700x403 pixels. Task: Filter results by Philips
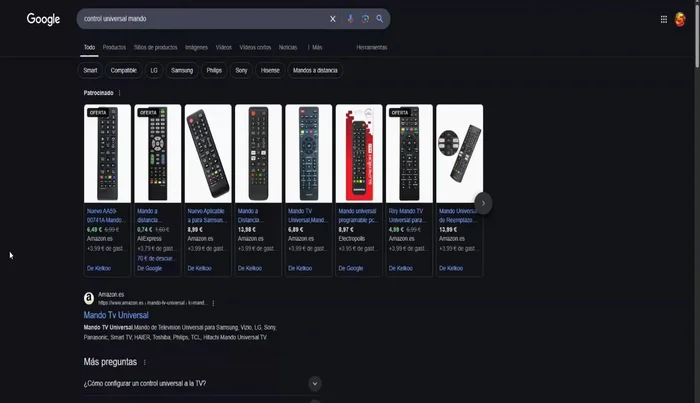point(214,71)
